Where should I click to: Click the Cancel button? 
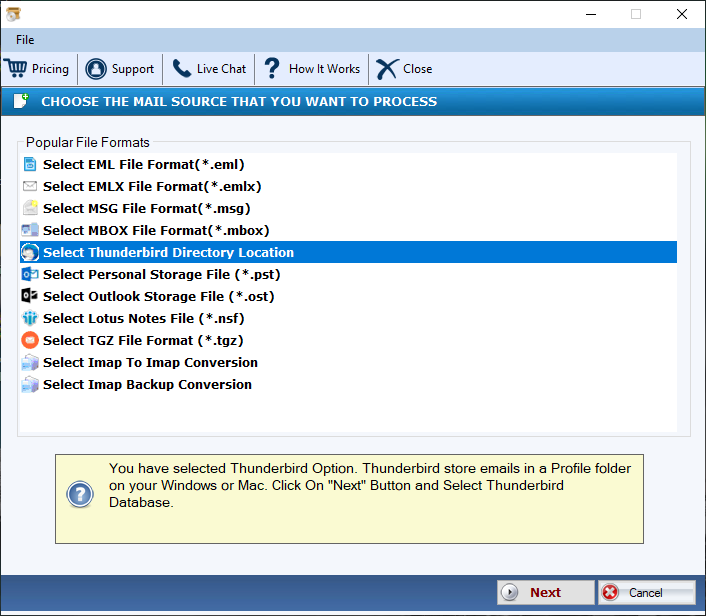click(x=647, y=592)
